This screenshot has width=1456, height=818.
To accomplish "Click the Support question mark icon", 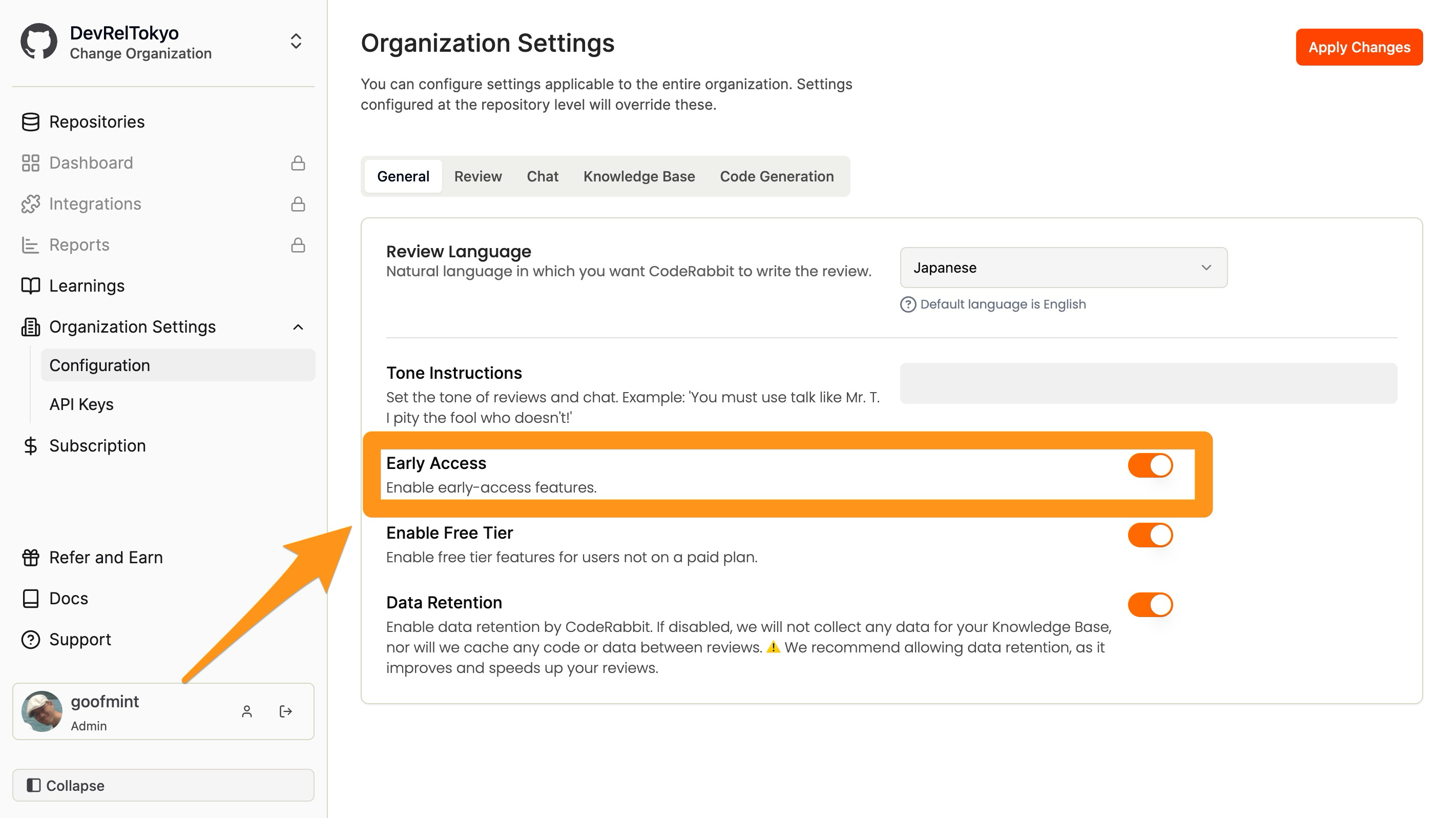I will click(x=31, y=639).
